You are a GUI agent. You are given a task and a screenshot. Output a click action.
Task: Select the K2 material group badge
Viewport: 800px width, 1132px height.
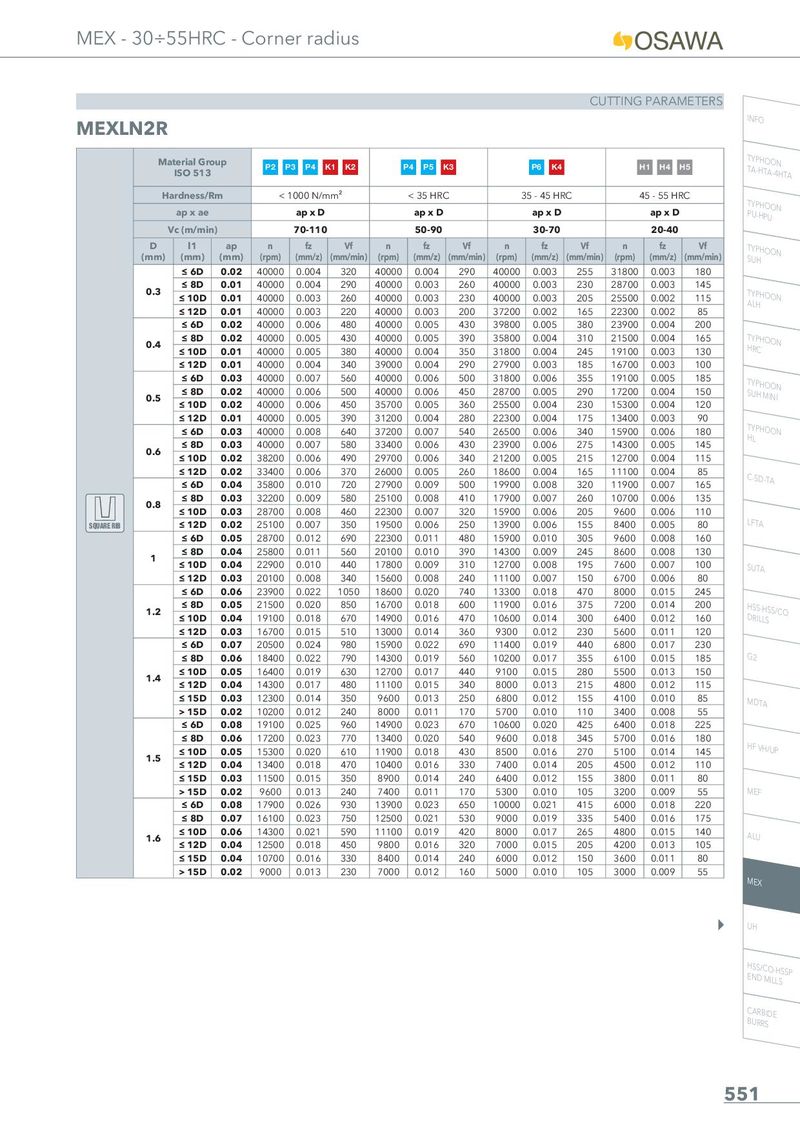(x=350, y=167)
